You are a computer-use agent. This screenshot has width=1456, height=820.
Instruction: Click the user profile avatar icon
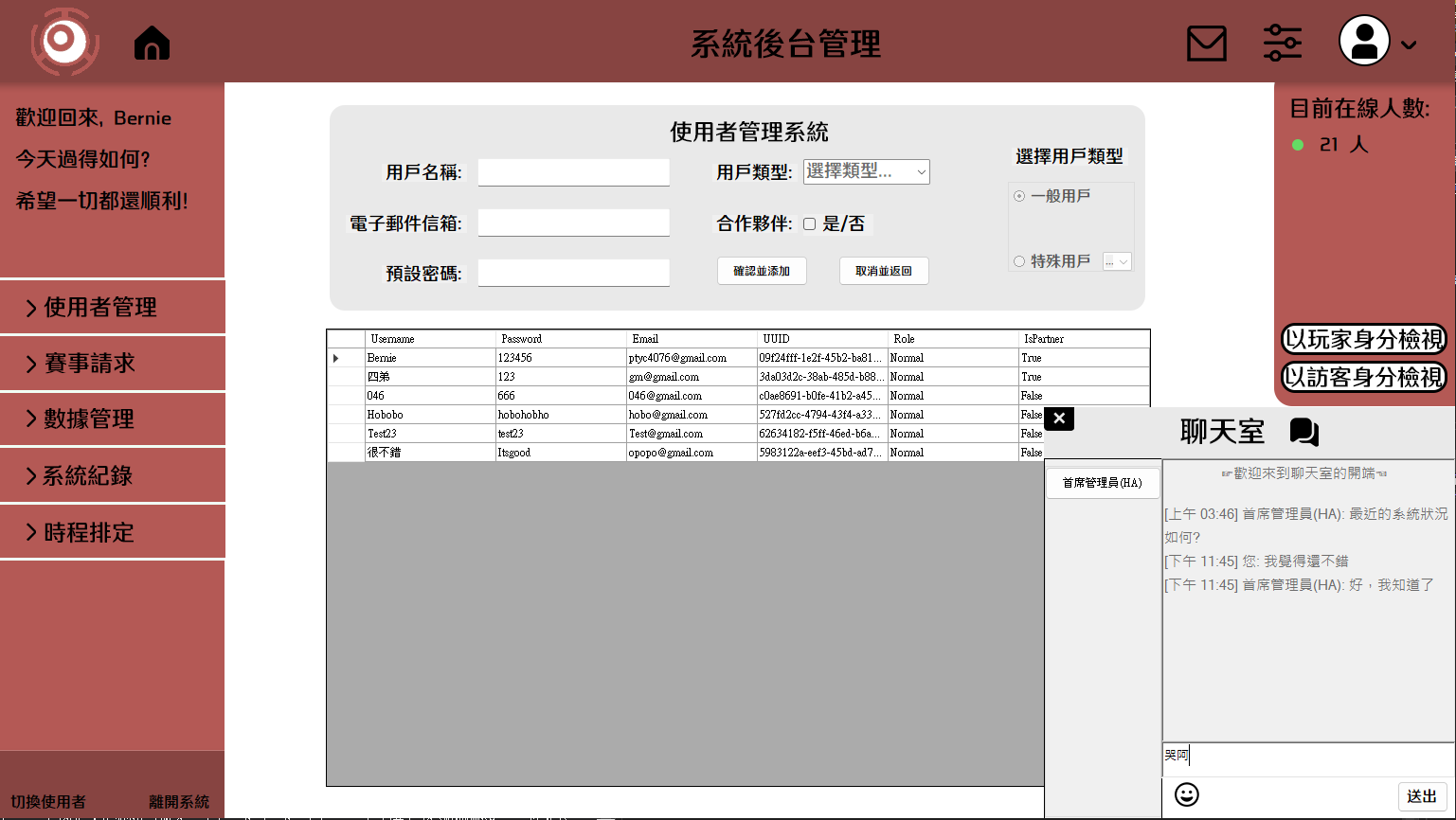click(1363, 42)
